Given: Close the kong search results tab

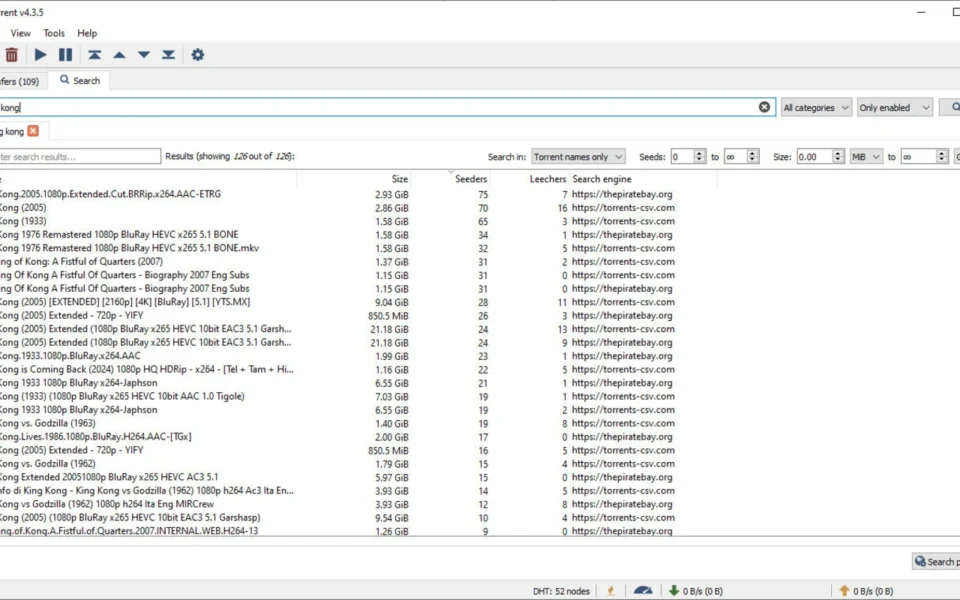Looking at the screenshot, I should click(x=33, y=131).
